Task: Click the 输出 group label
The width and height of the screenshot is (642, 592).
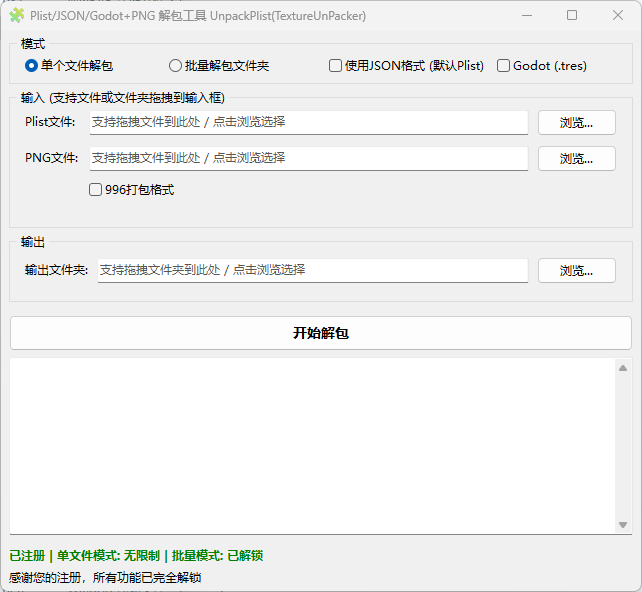Action: (33, 242)
